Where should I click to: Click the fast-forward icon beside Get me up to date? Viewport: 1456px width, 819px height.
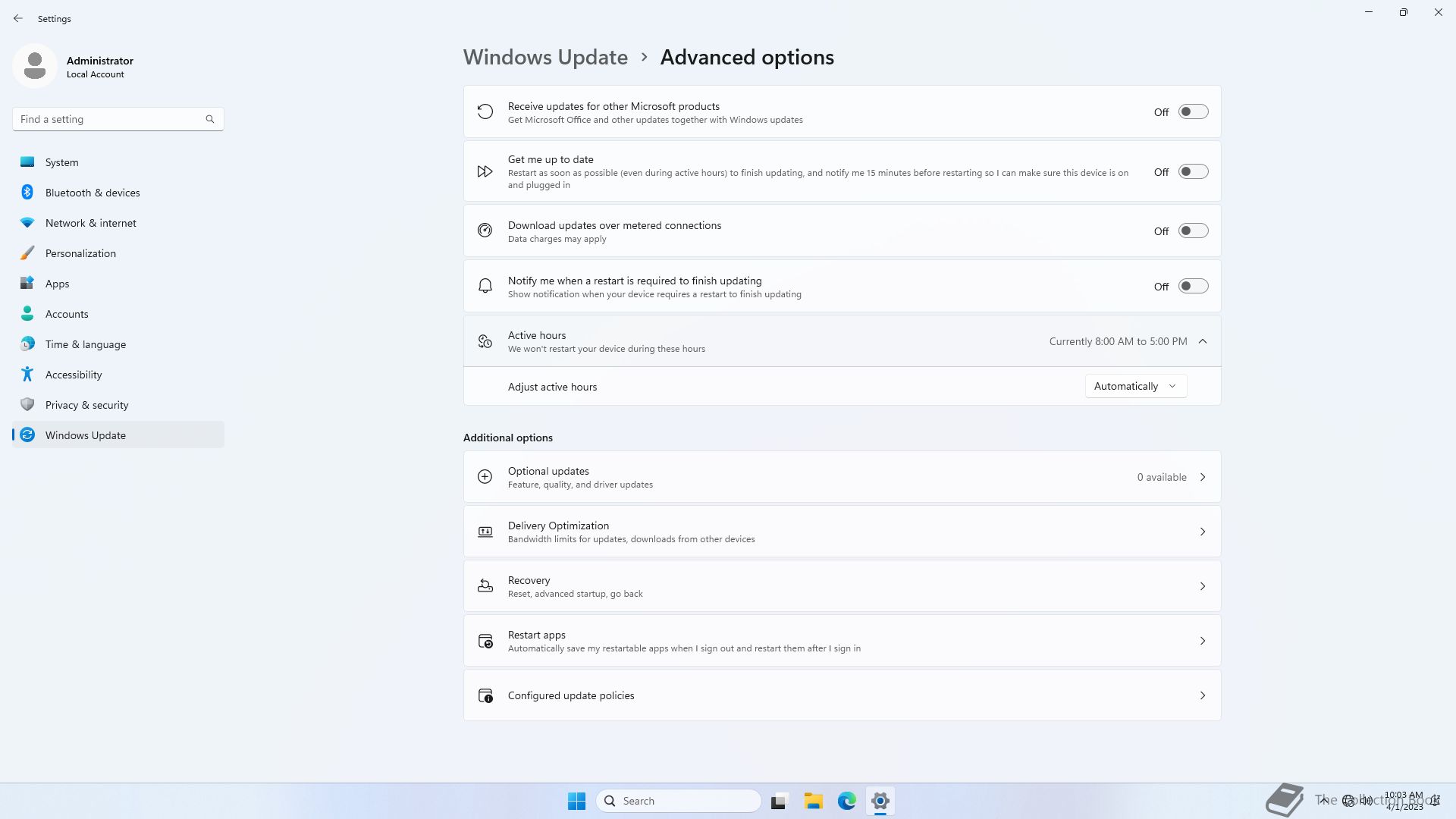(485, 171)
